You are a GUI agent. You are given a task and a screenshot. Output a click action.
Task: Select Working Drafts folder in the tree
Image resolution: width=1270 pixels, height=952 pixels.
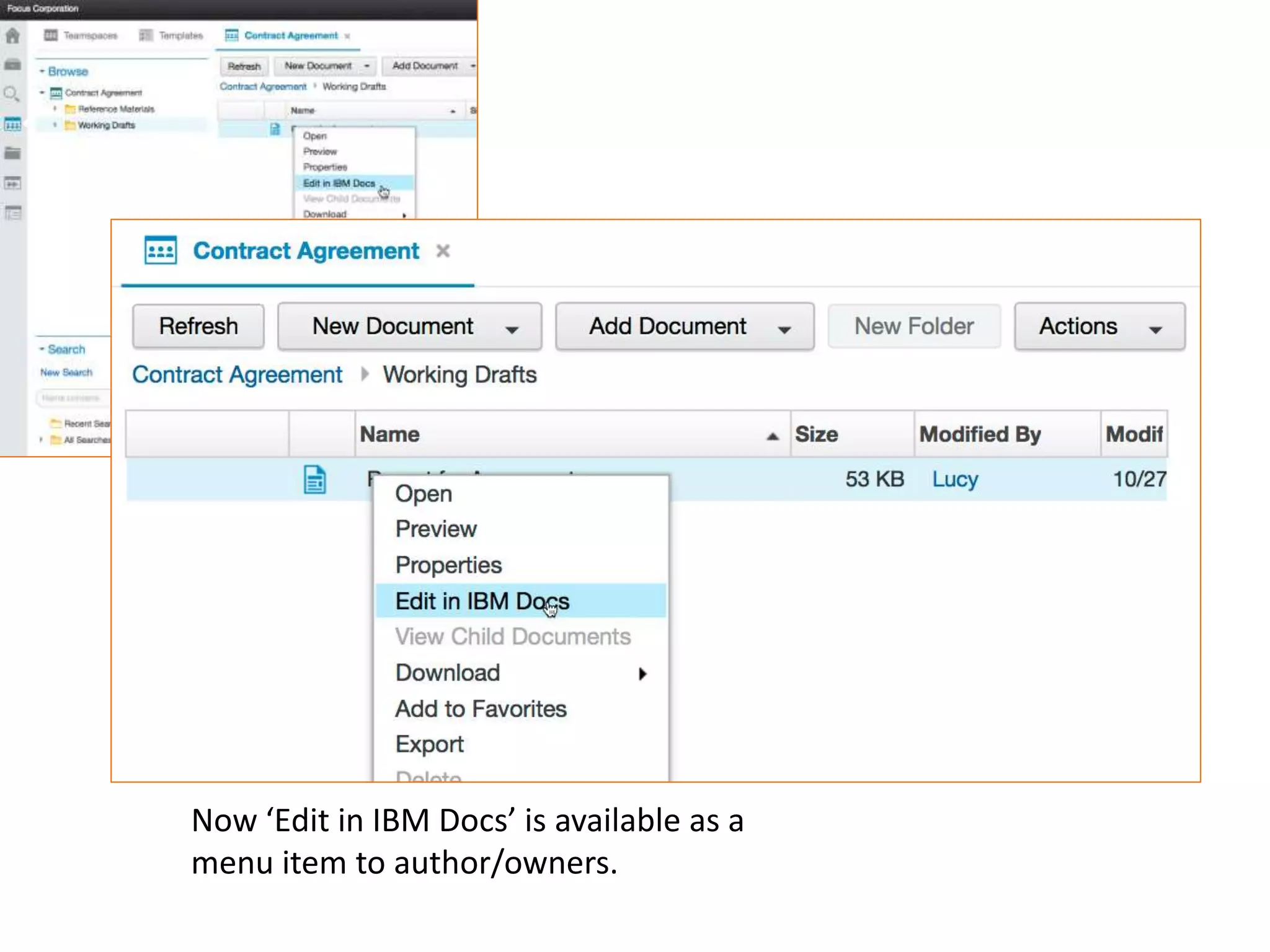(x=106, y=125)
